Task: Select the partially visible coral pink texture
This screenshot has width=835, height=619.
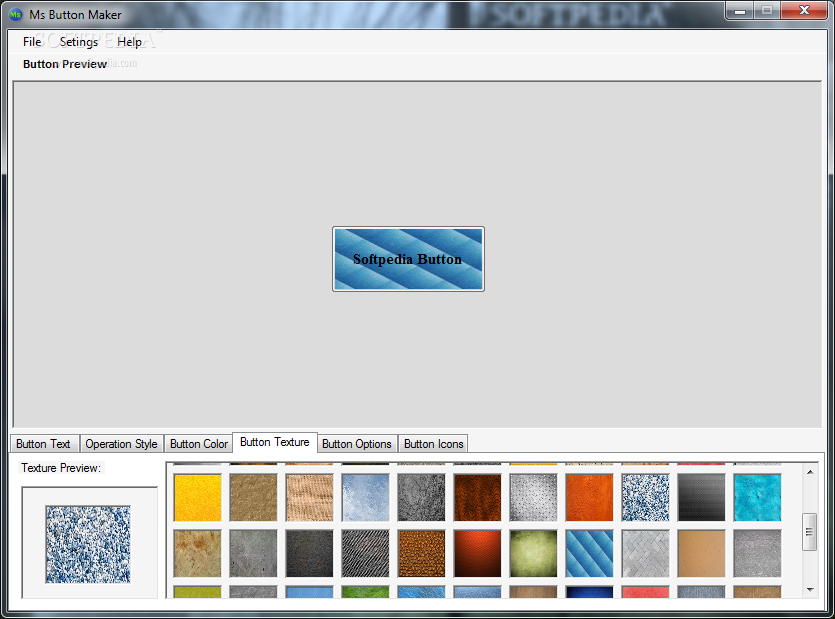Action: 645,592
